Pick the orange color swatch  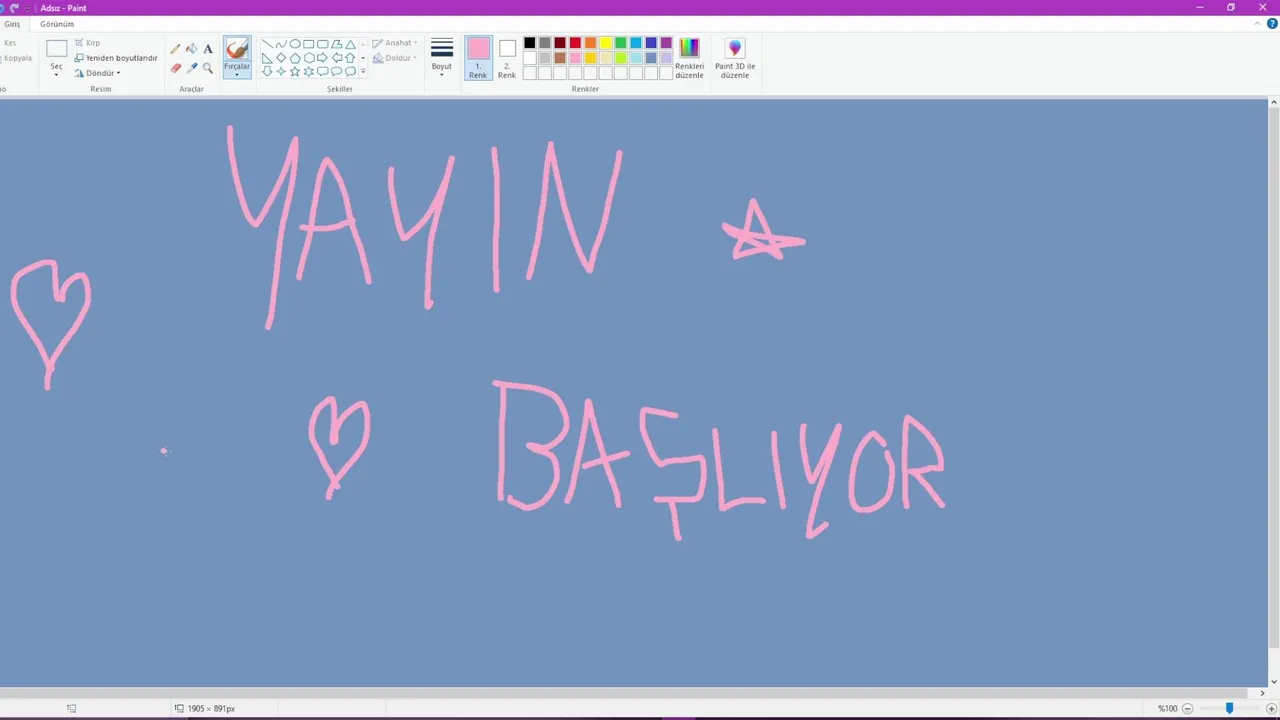[590, 43]
